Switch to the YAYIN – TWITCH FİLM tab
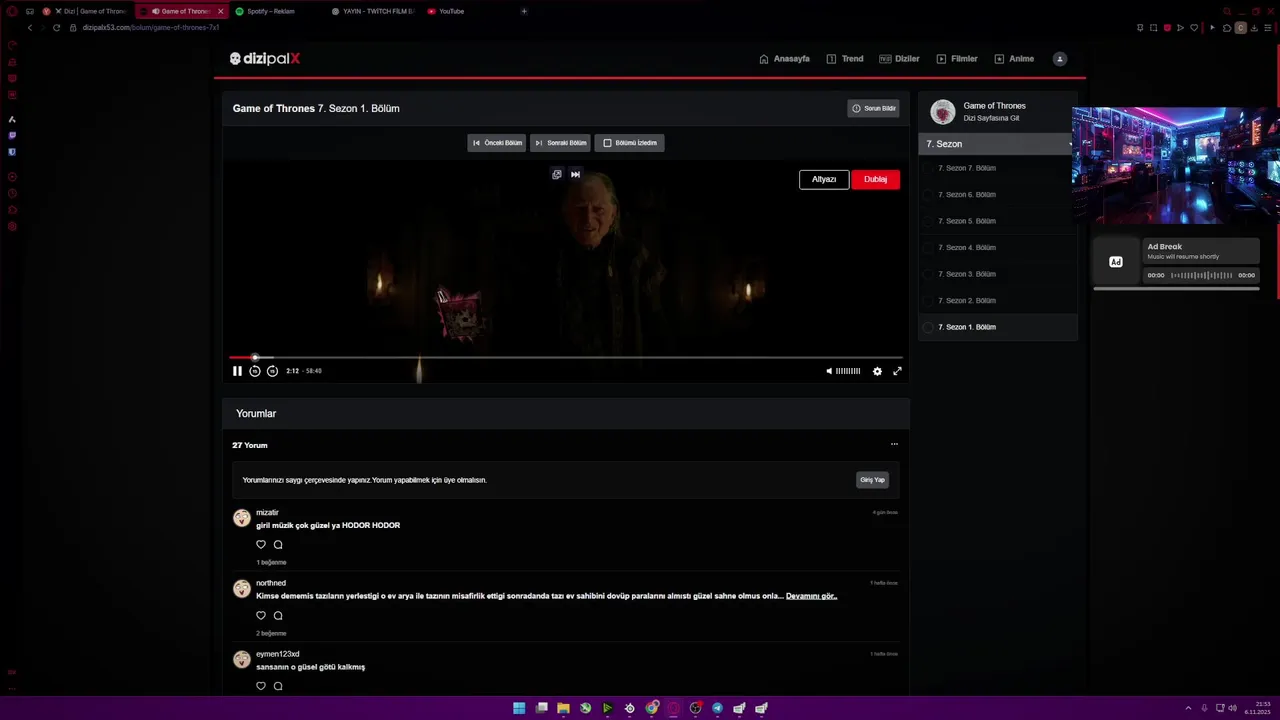Image resolution: width=1280 pixels, height=720 pixels. [371, 11]
